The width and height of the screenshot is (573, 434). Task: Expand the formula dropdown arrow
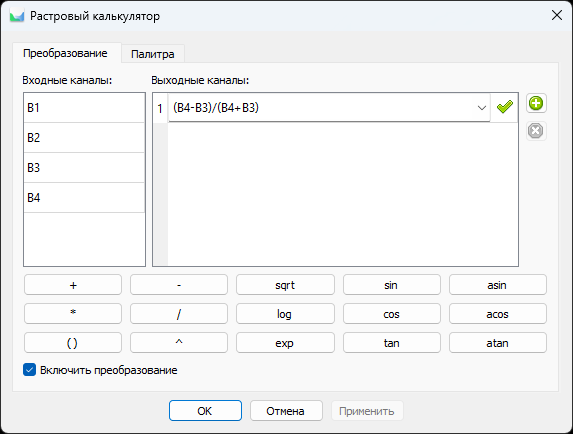[482, 108]
